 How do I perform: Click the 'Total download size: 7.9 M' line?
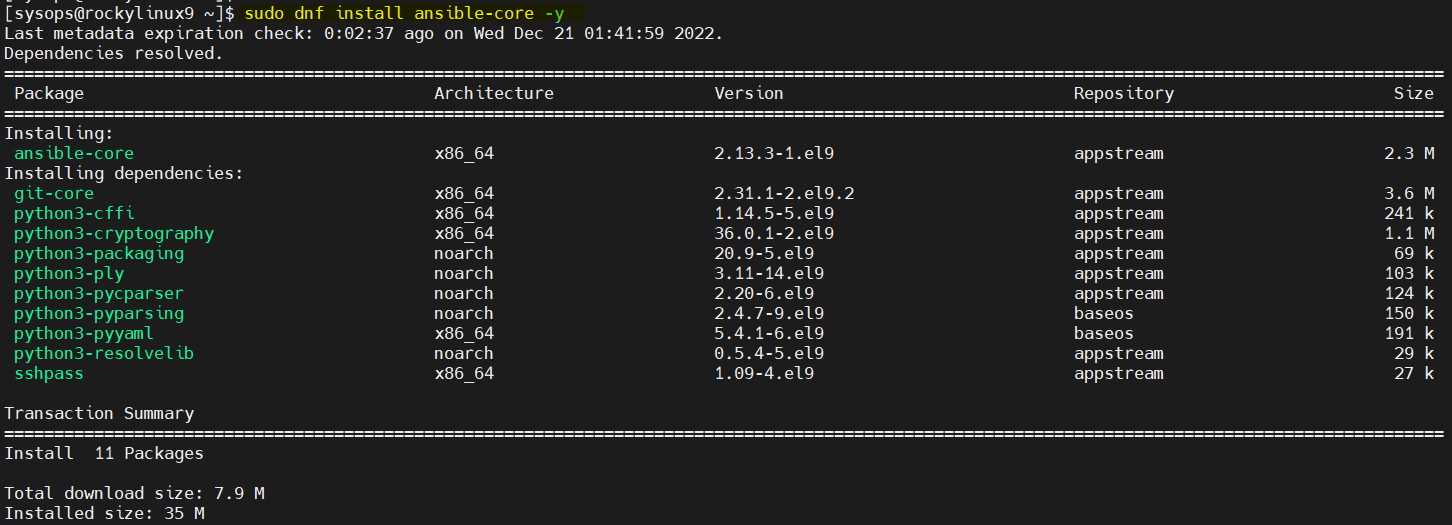pyautogui.click(x=134, y=493)
